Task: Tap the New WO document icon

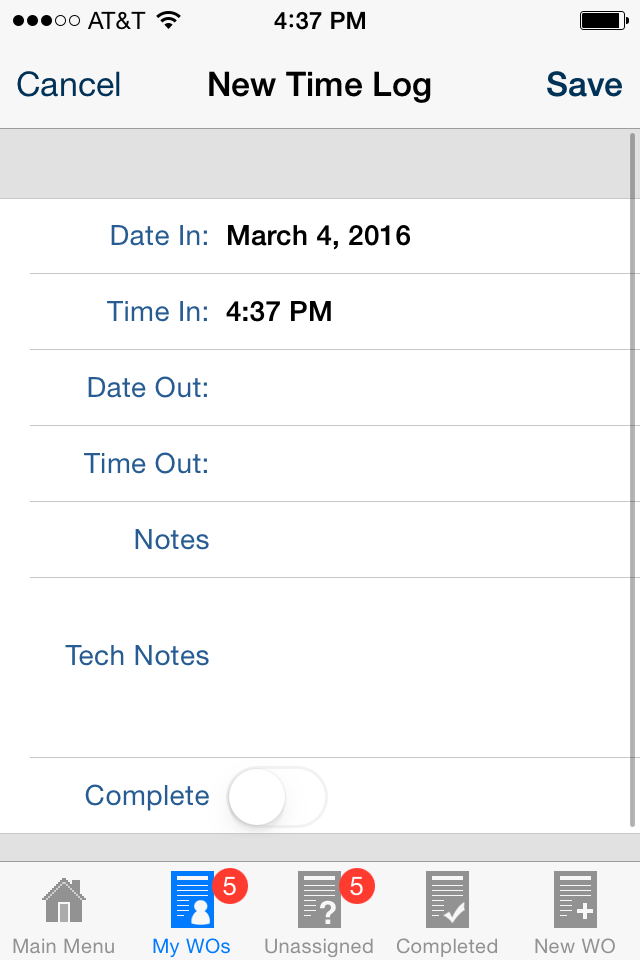Action: [575, 899]
